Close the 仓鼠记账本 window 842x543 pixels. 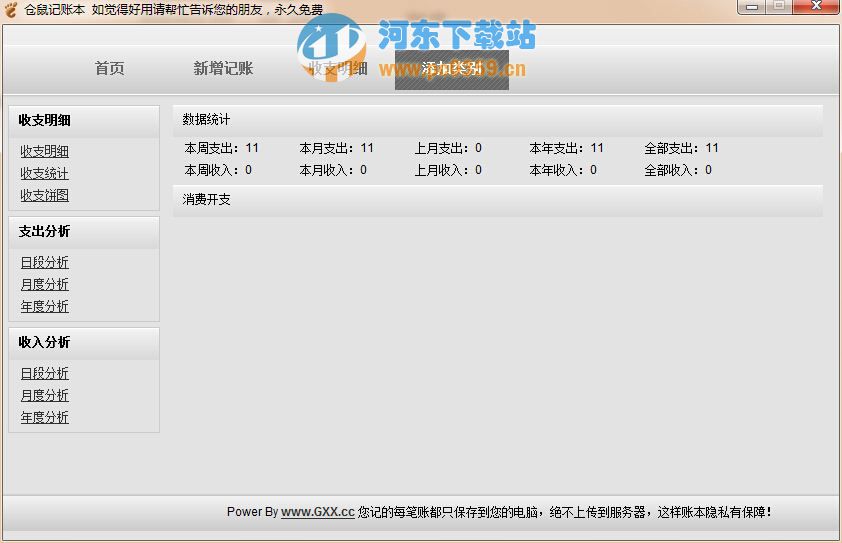[x=816, y=6]
